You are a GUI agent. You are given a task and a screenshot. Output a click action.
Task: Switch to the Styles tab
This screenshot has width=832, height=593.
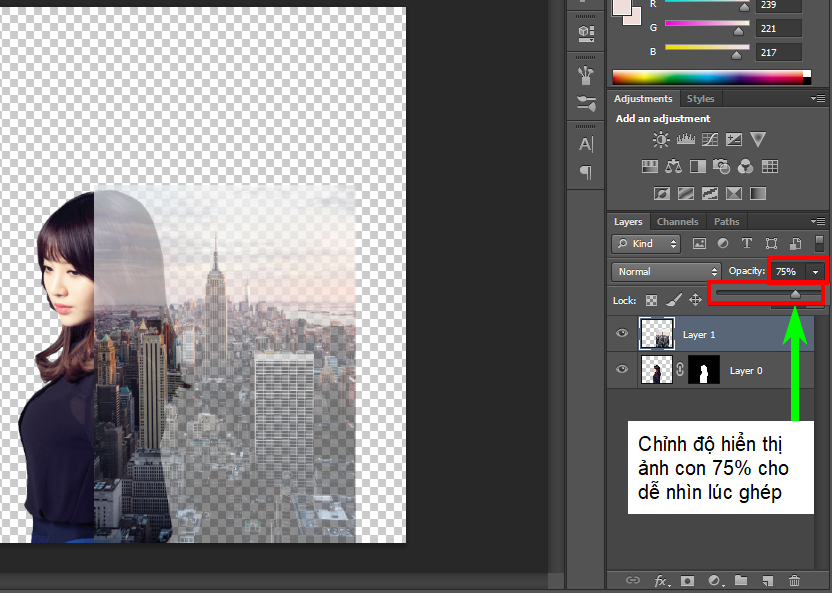click(700, 99)
